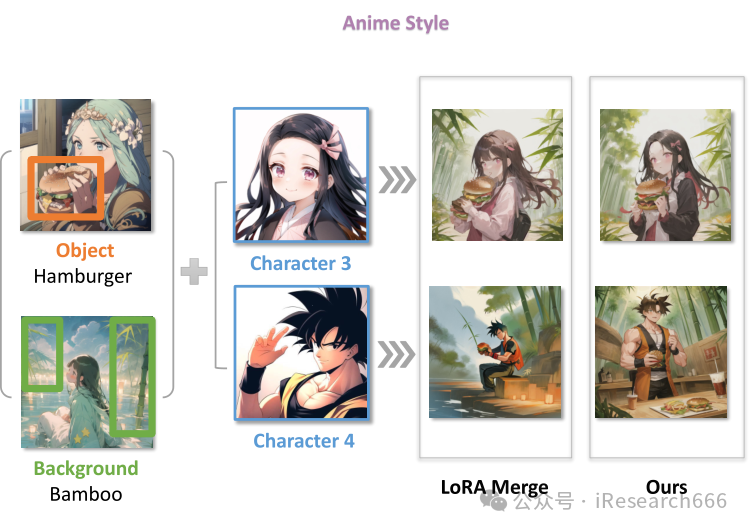Open LoRA Merge result of girl with hamburger
The height and width of the screenshot is (531, 751).
pyautogui.click(x=497, y=175)
